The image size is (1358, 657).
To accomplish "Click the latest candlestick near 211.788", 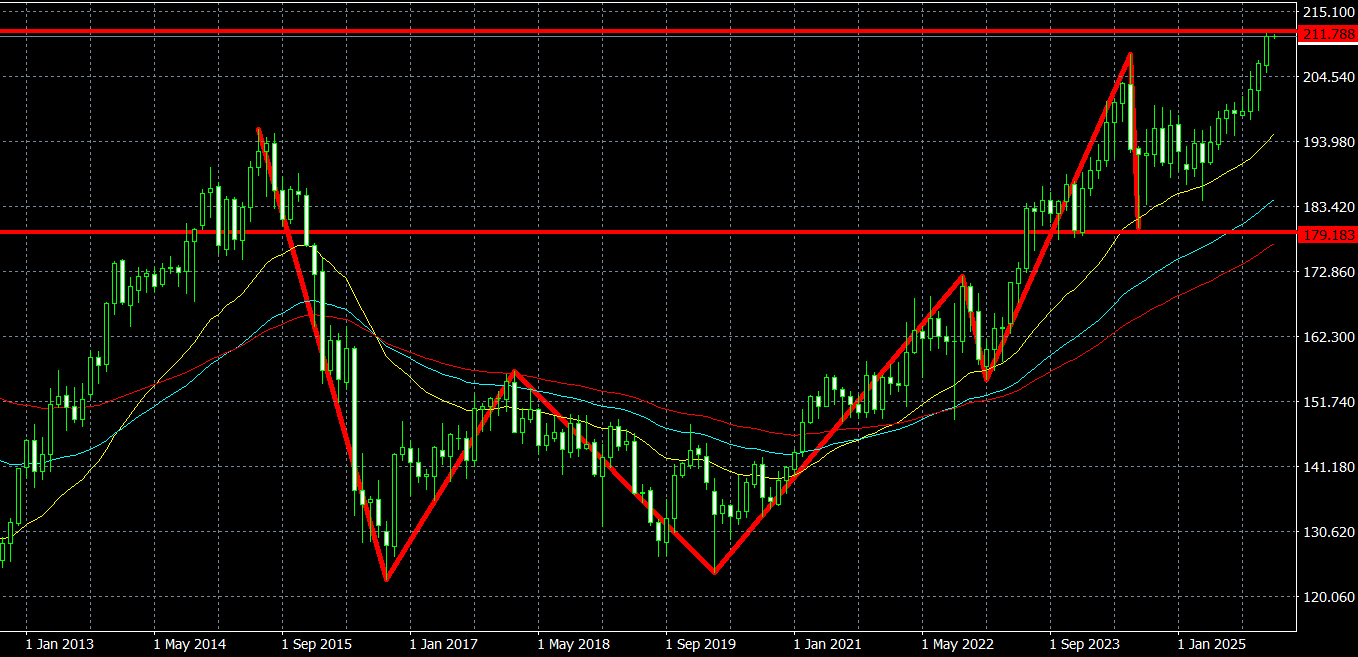I will [1274, 37].
